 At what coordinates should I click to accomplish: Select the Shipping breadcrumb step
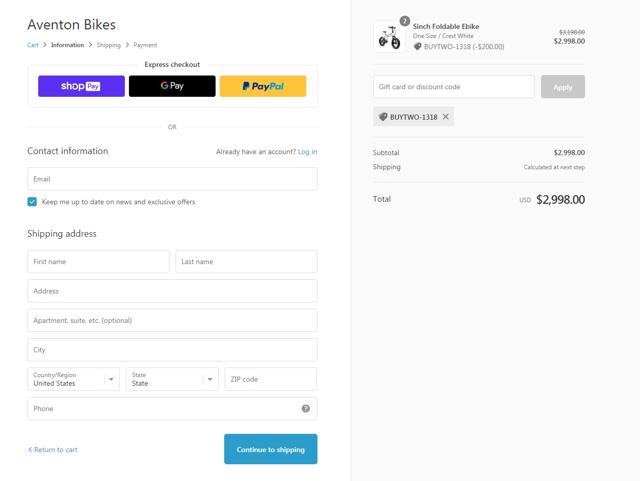(x=109, y=45)
